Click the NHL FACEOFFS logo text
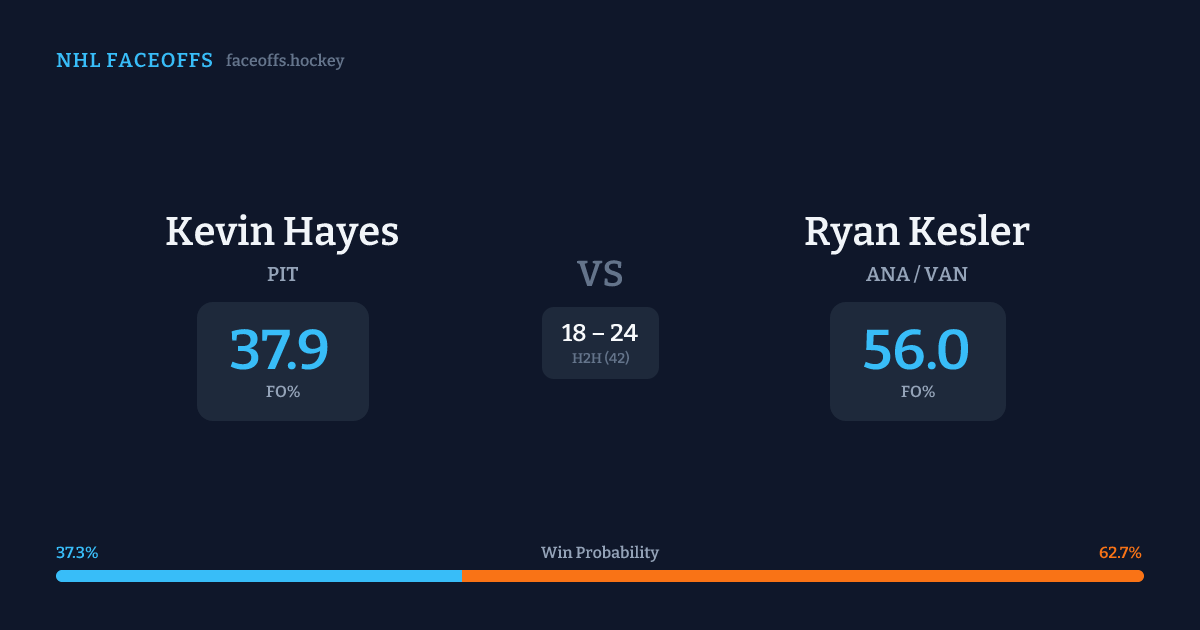This screenshot has height=630, width=1200. [134, 61]
